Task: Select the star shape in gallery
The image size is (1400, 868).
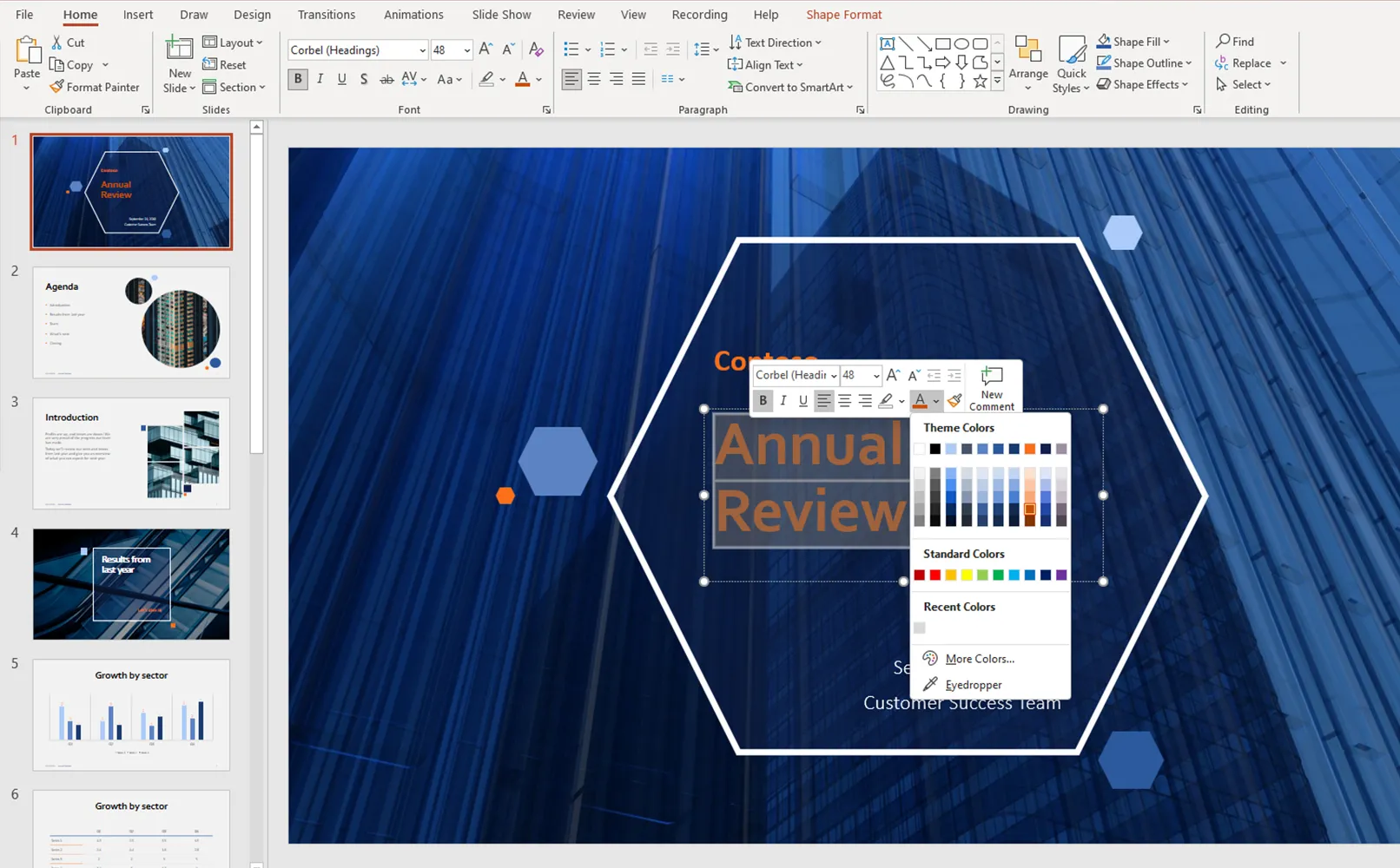Action: pos(980,81)
